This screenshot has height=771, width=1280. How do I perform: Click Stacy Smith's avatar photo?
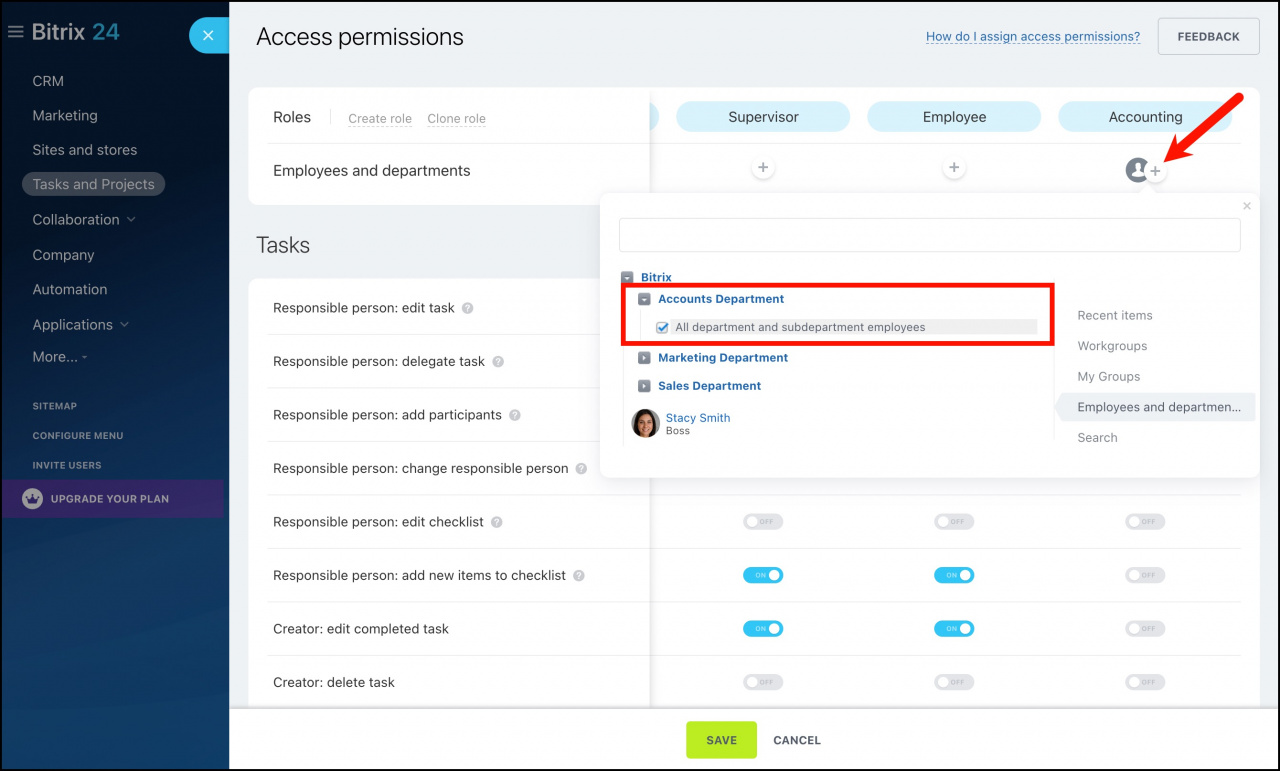[x=646, y=423]
